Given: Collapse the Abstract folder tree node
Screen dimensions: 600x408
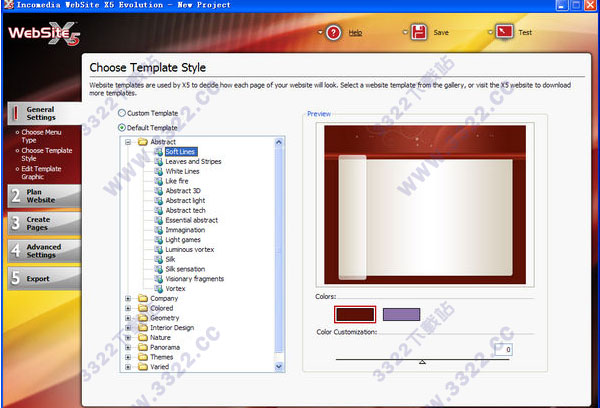Looking at the screenshot, I should point(128,142).
